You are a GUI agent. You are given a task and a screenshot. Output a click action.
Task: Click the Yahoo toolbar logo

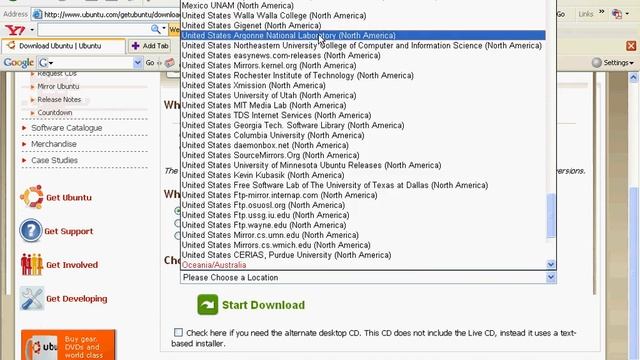[15, 29]
